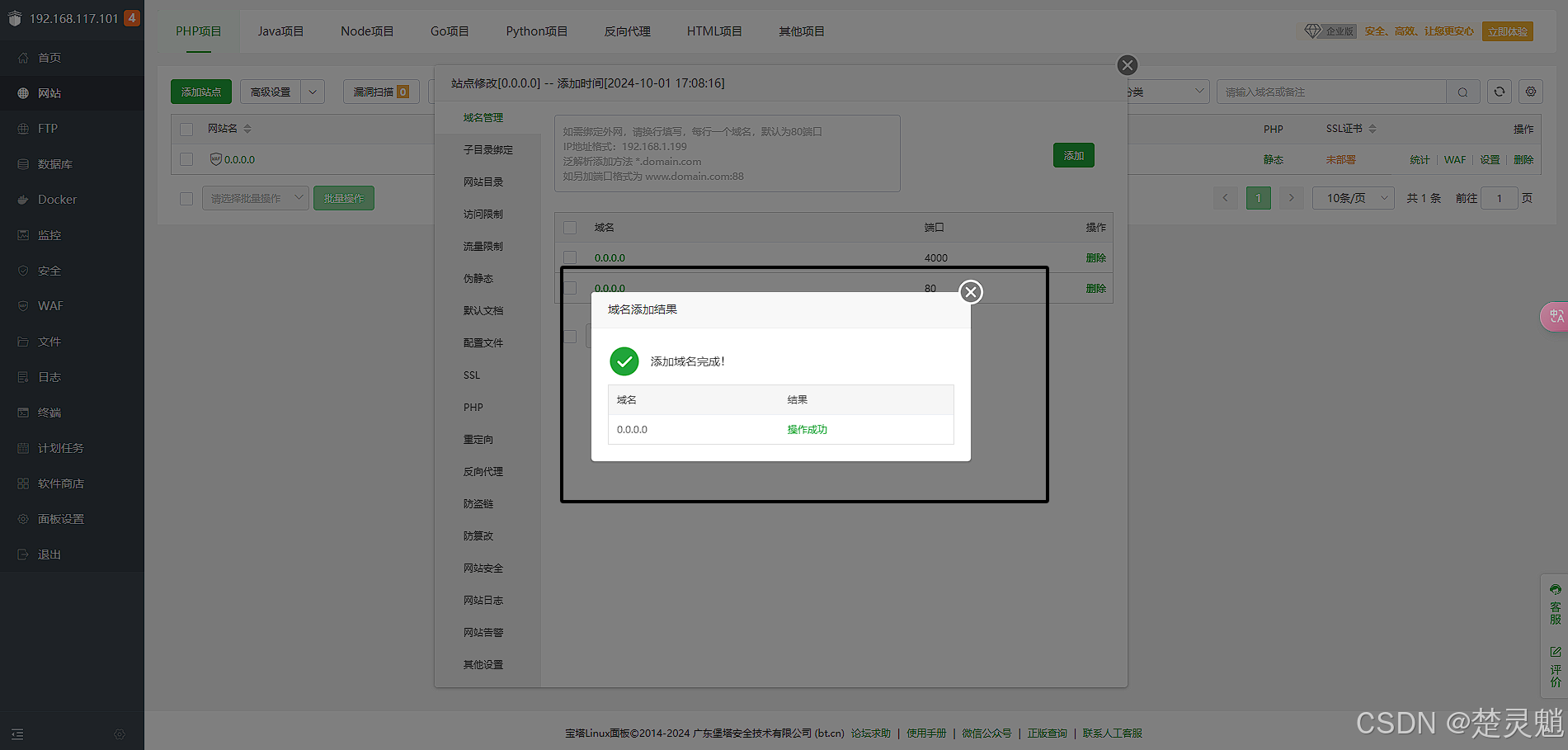Click the 论坛求助 footer link
Image resolution: width=1568 pixels, height=750 pixels.
[871, 733]
